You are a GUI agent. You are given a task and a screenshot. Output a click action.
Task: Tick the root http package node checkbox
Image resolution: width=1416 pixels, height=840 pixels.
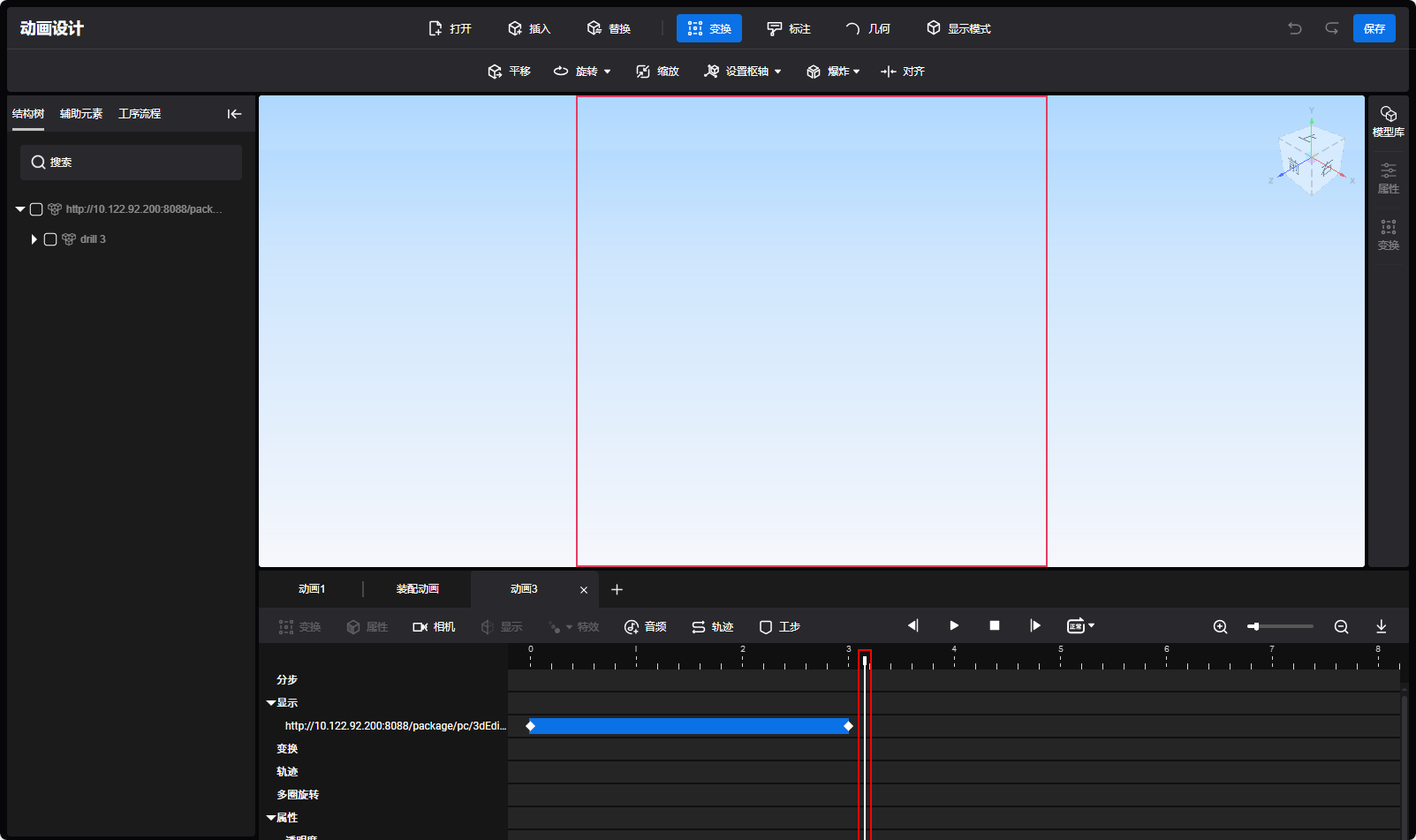coord(36,209)
